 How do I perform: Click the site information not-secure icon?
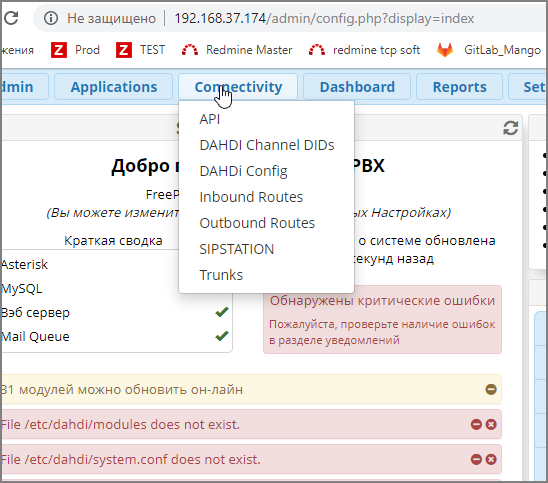[51, 18]
